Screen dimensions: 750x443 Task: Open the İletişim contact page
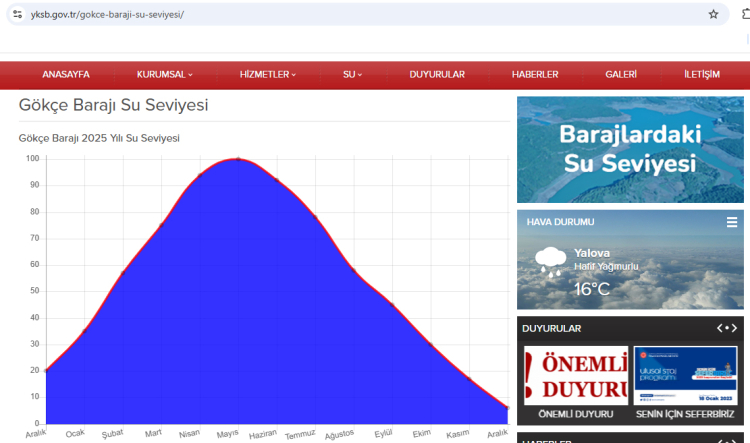[x=702, y=75]
